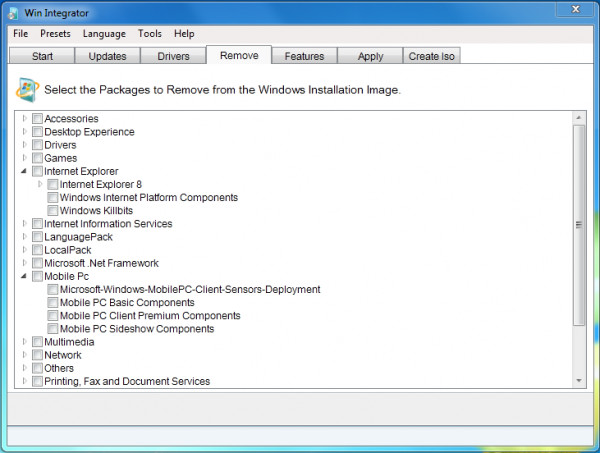This screenshot has height=453, width=600.
Task: Click the package list vertical scrollbar thumb
Action: point(579,225)
